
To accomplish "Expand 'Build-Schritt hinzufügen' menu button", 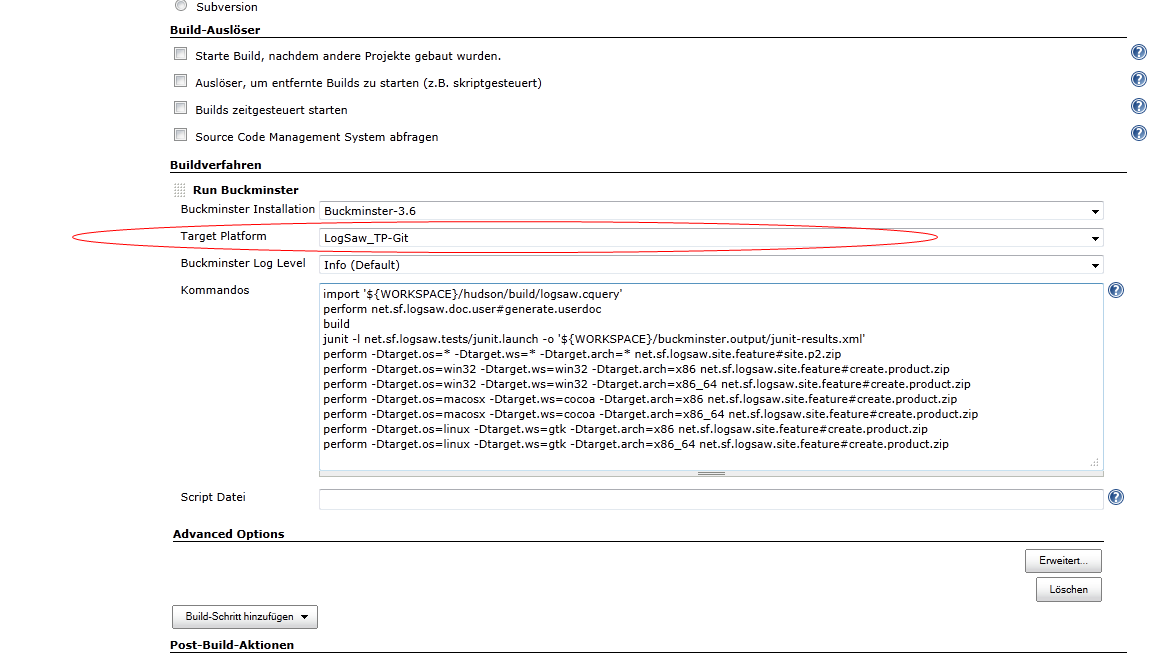I will click(244, 617).
